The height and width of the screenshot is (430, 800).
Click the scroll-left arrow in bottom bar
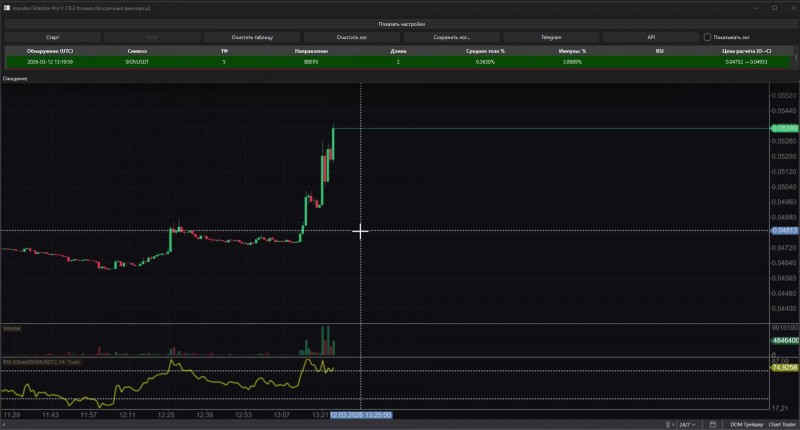pyautogui.click(x=3, y=424)
